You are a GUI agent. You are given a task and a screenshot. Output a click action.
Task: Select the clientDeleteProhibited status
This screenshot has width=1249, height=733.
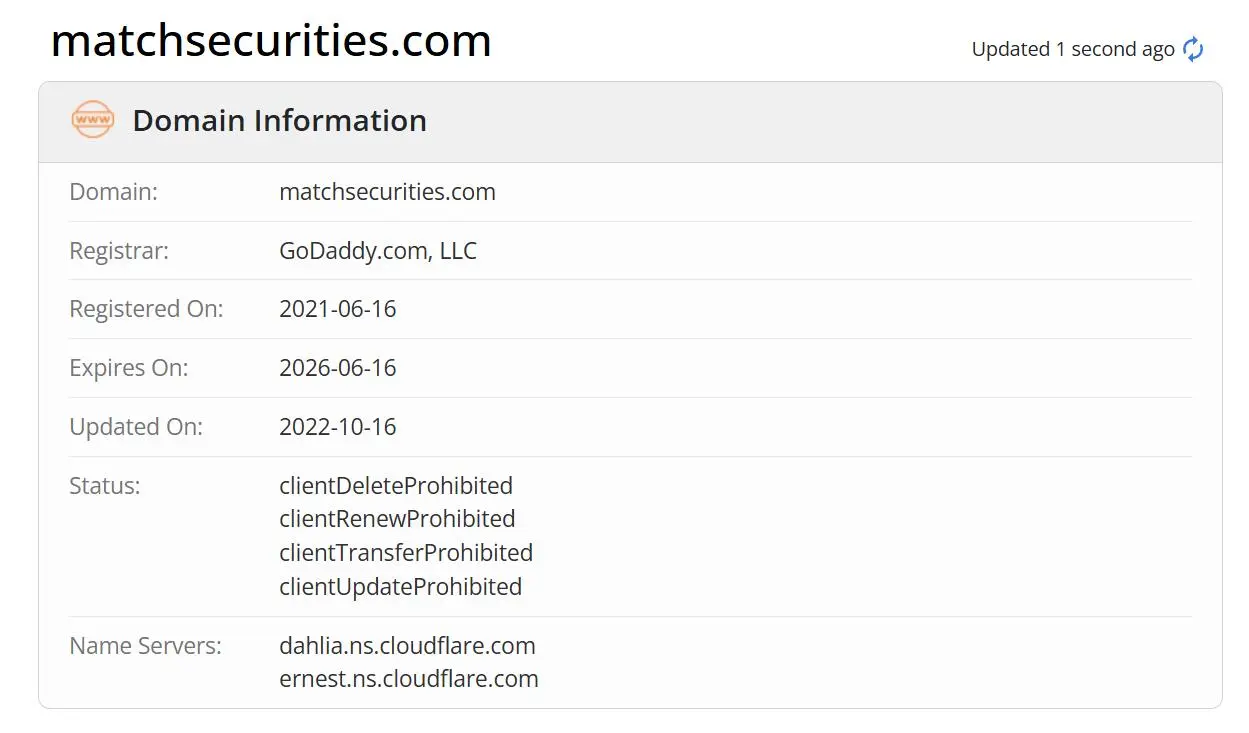tap(396, 486)
